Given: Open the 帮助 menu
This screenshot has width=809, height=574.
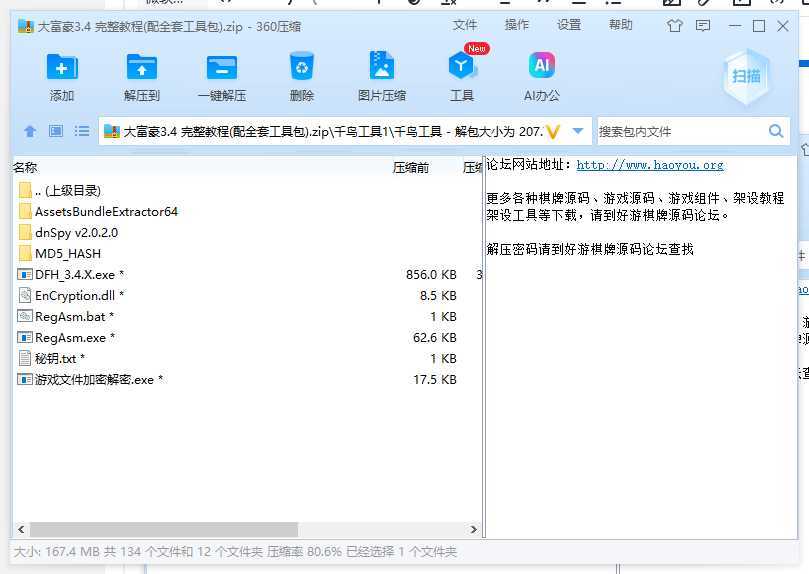Looking at the screenshot, I should (x=621, y=25).
